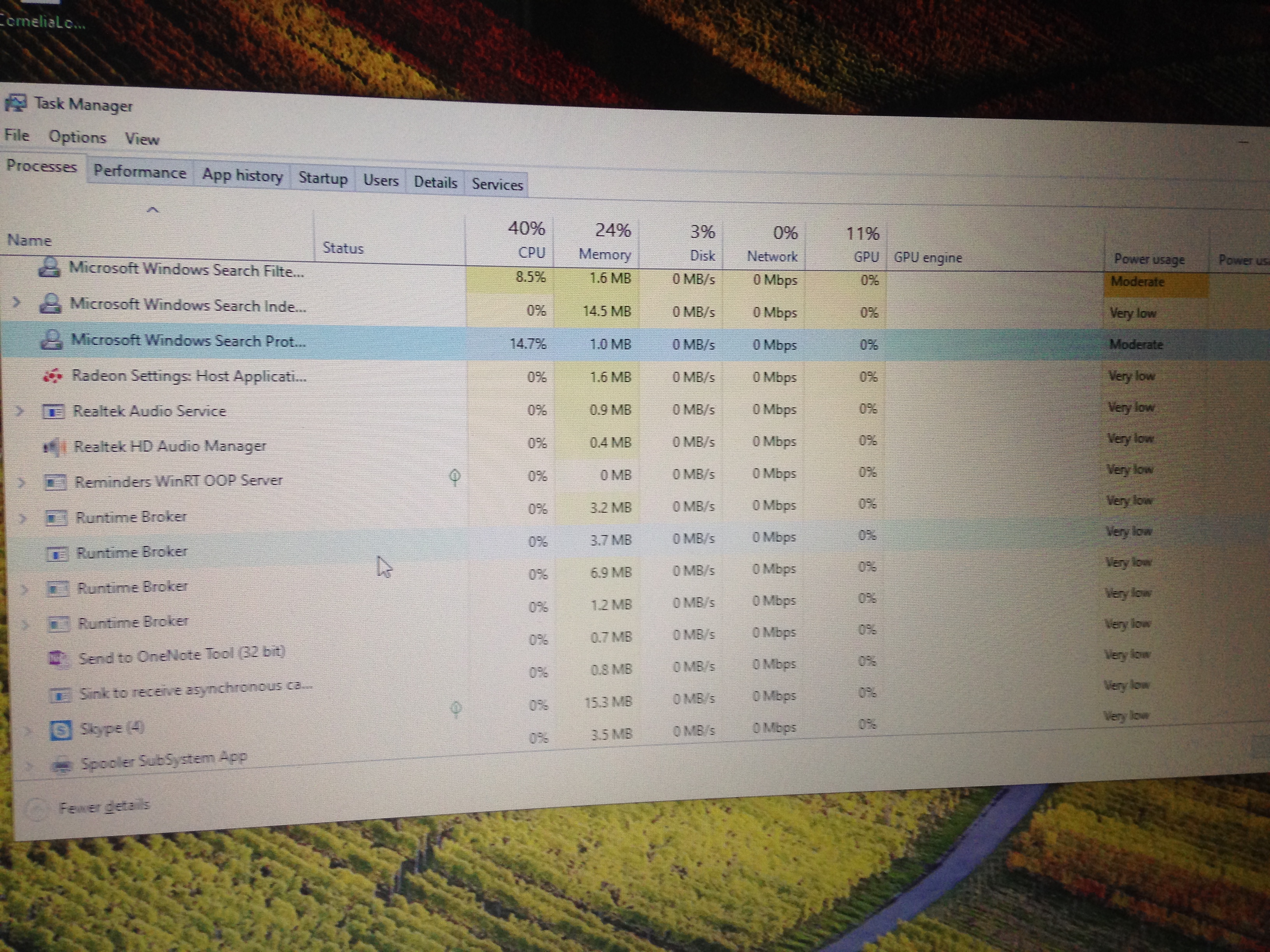Expand the Skype (4) process group
The height and width of the screenshot is (952, 1270).
click(27, 731)
